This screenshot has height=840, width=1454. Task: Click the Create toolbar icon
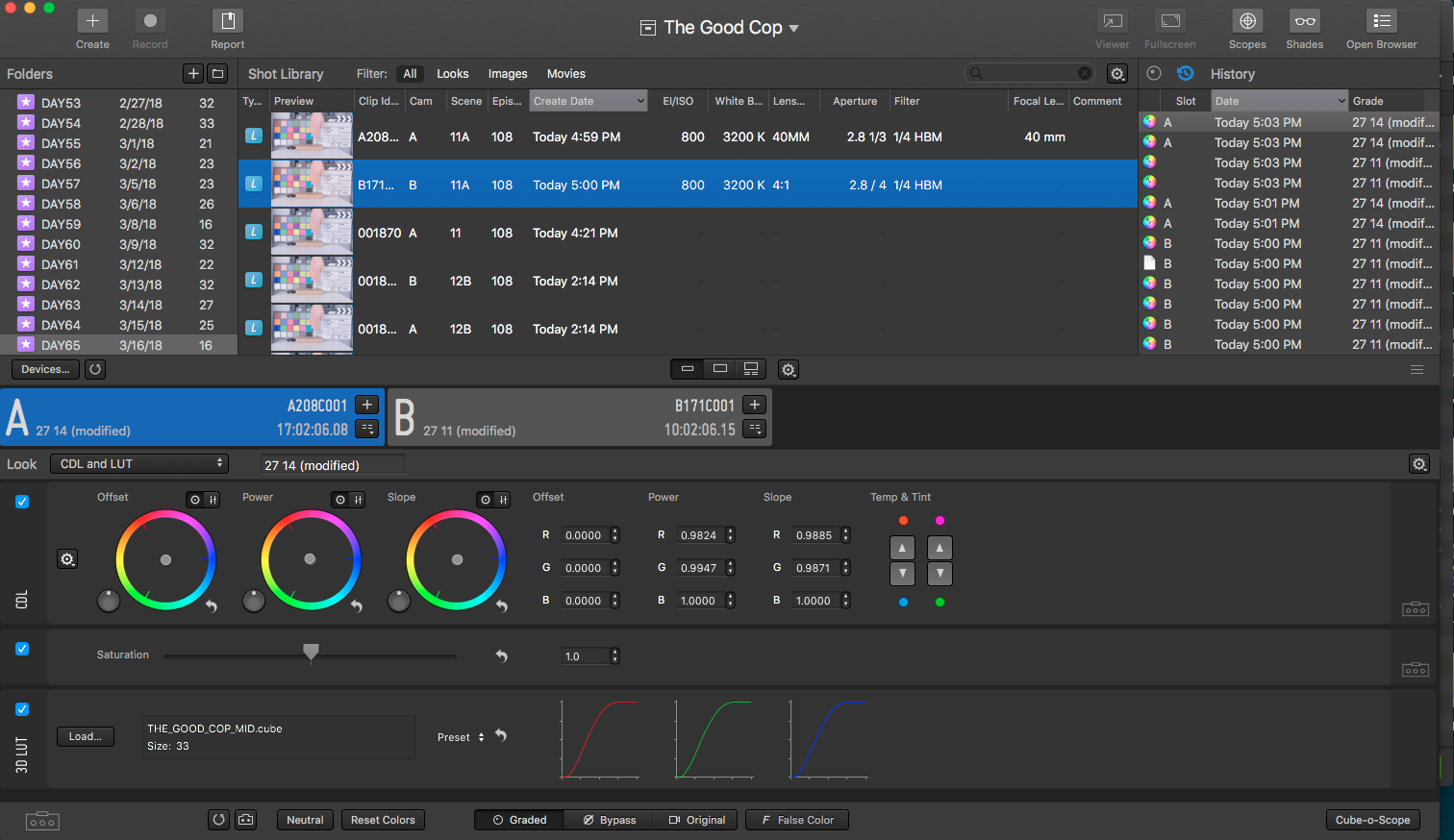(92, 21)
